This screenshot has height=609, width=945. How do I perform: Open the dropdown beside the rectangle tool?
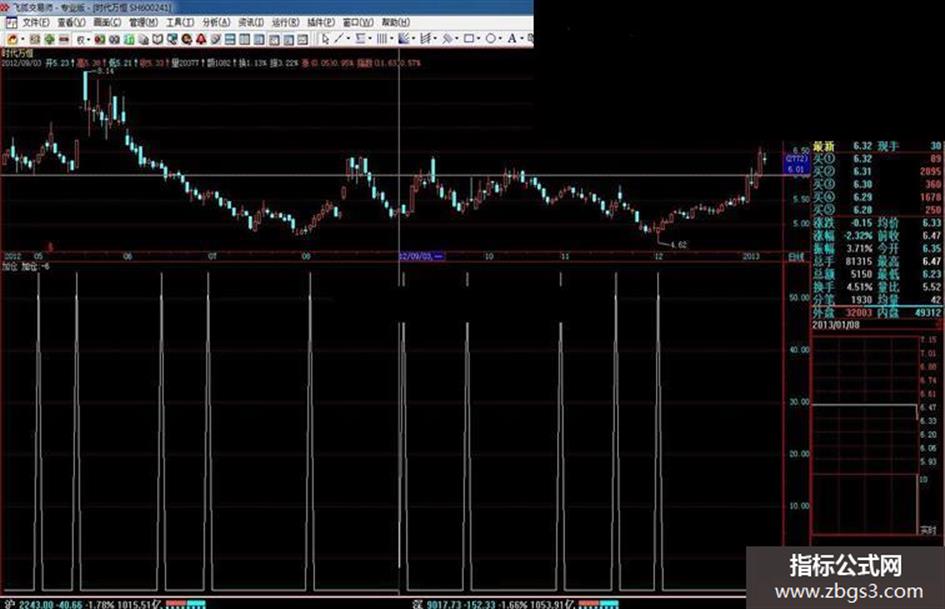coord(479,39)
